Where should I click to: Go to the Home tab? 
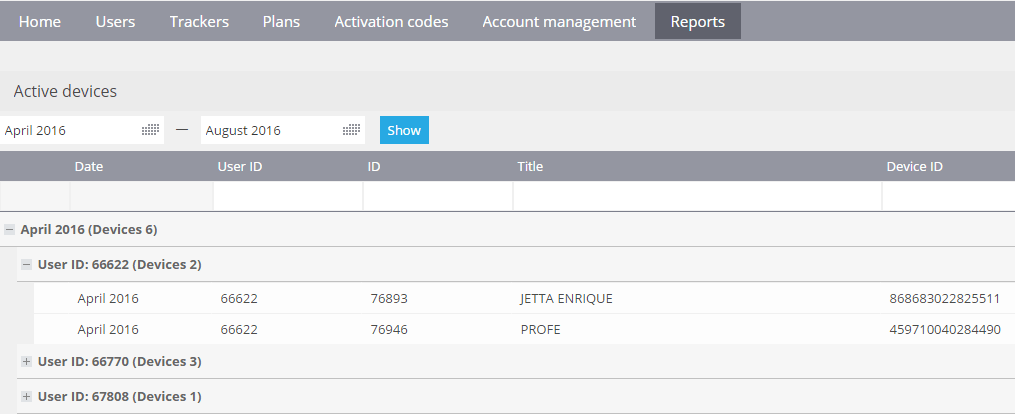click(39, 21)
